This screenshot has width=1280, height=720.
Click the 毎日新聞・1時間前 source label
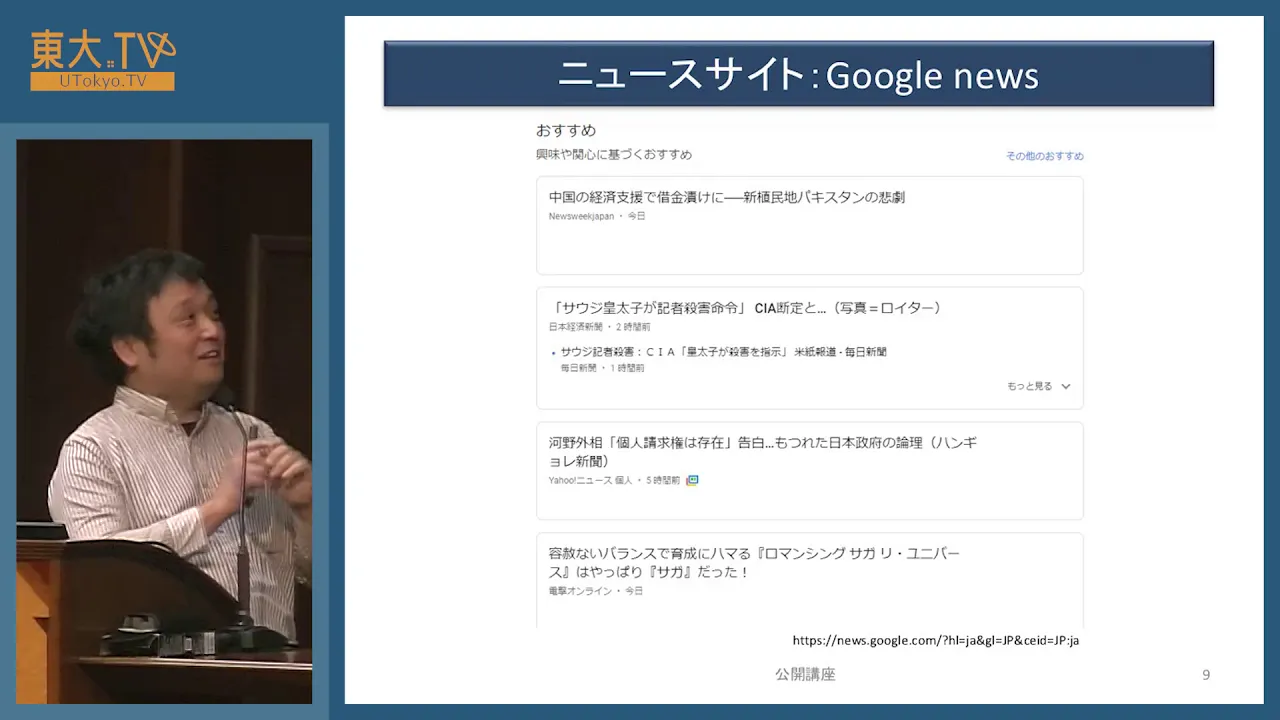(602, 368)
